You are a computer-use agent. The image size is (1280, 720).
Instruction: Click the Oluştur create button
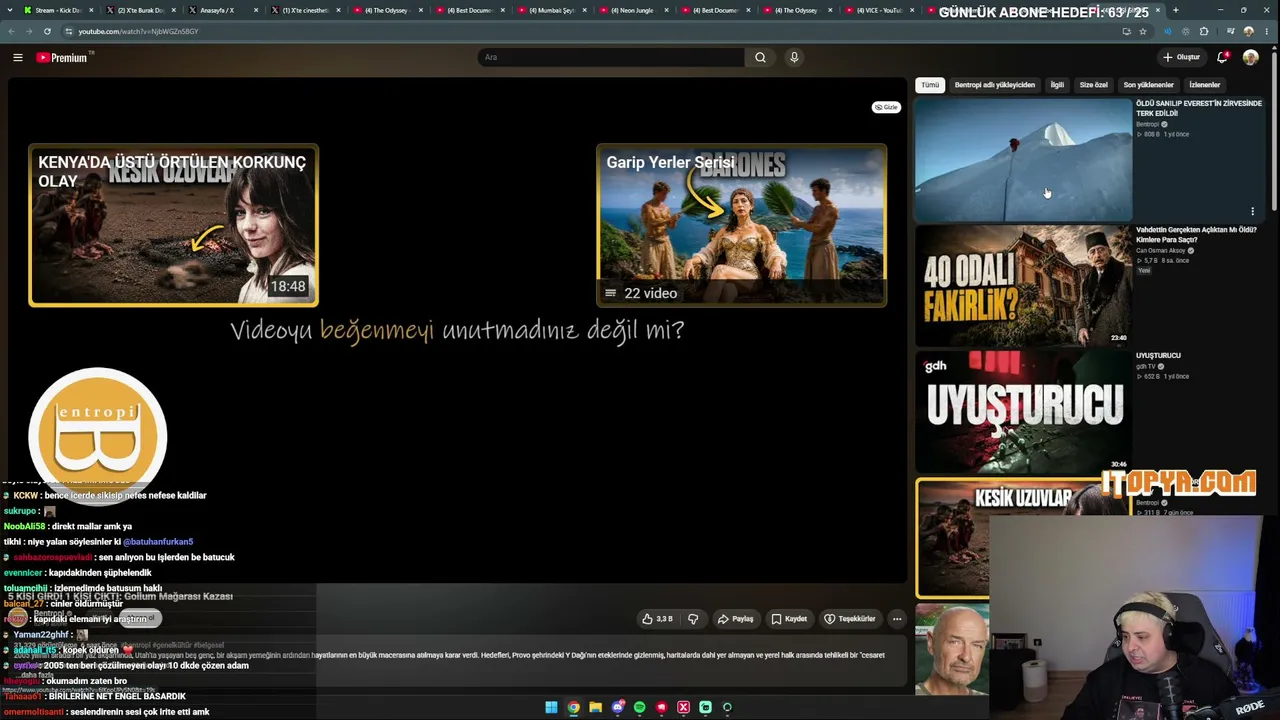pyautogui.click(x=1181, y=57)
